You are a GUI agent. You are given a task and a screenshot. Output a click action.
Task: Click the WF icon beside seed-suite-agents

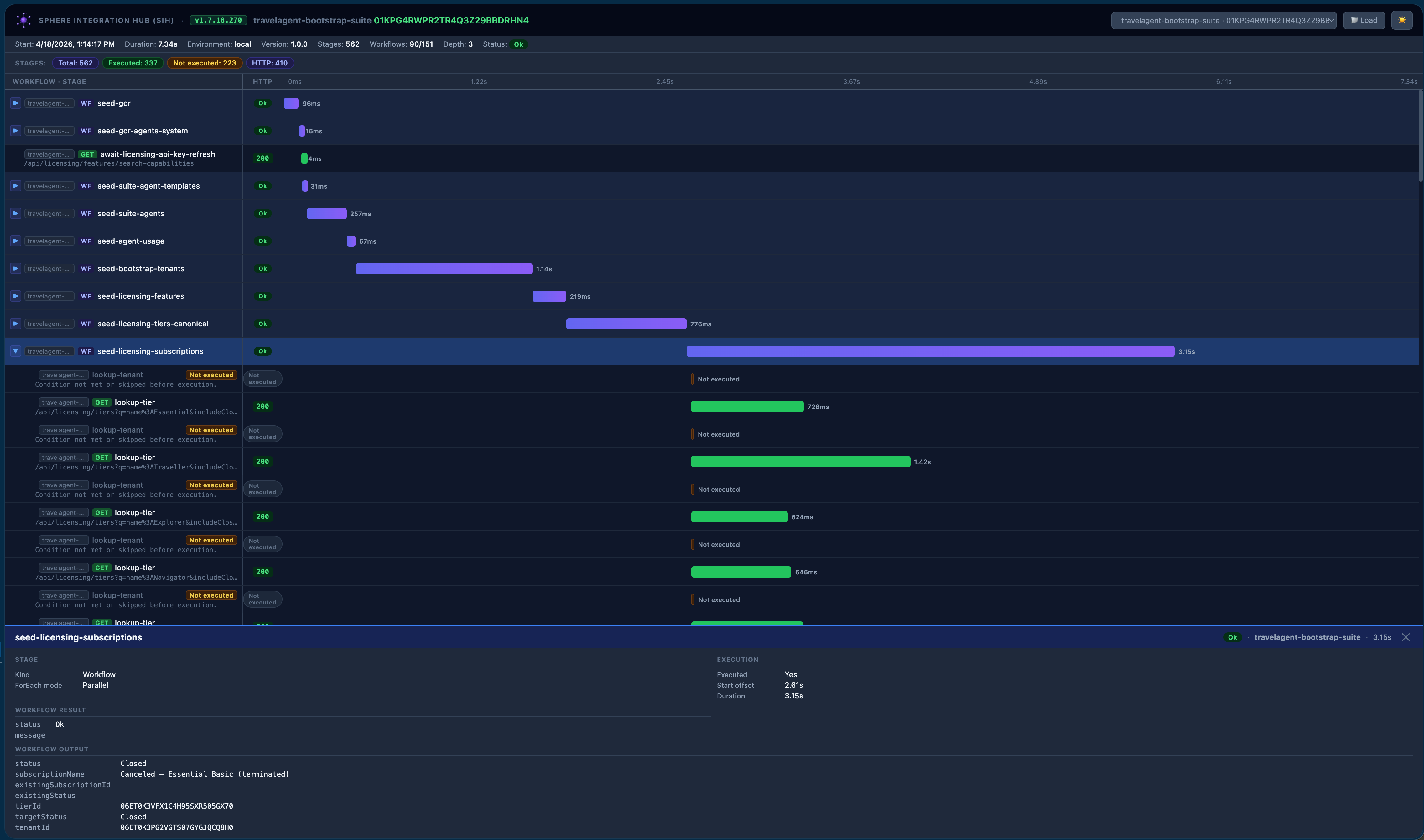(x=86, y=213)
